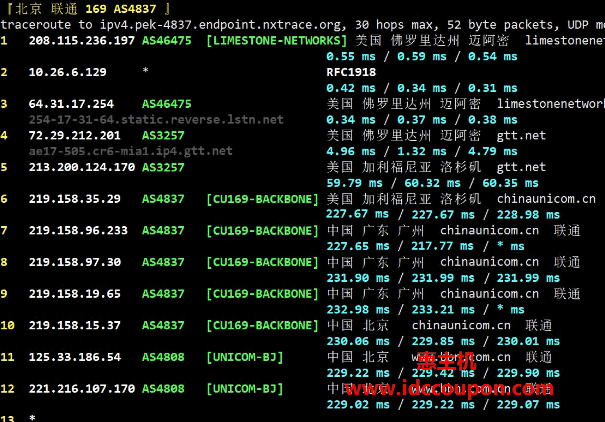Click chinaunicom.cn domain on hop 6

coord(545,198)
